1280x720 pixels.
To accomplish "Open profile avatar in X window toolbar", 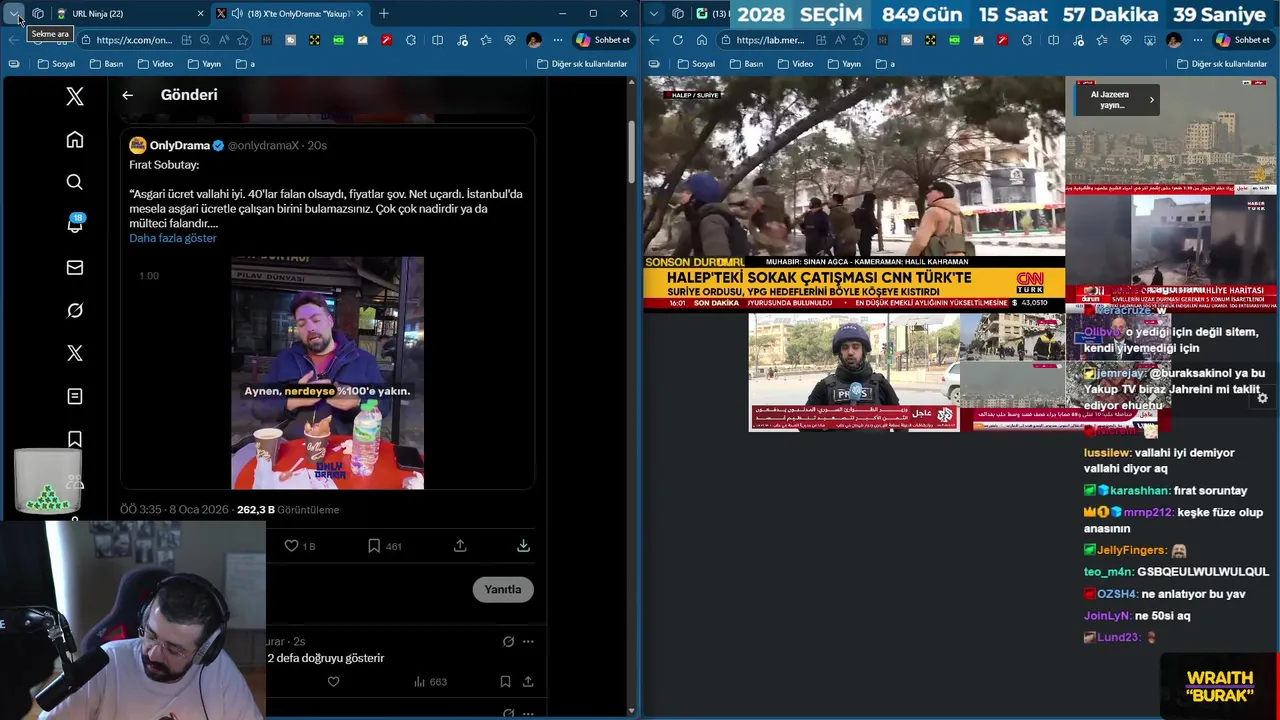I will click(x=534, y=40).
